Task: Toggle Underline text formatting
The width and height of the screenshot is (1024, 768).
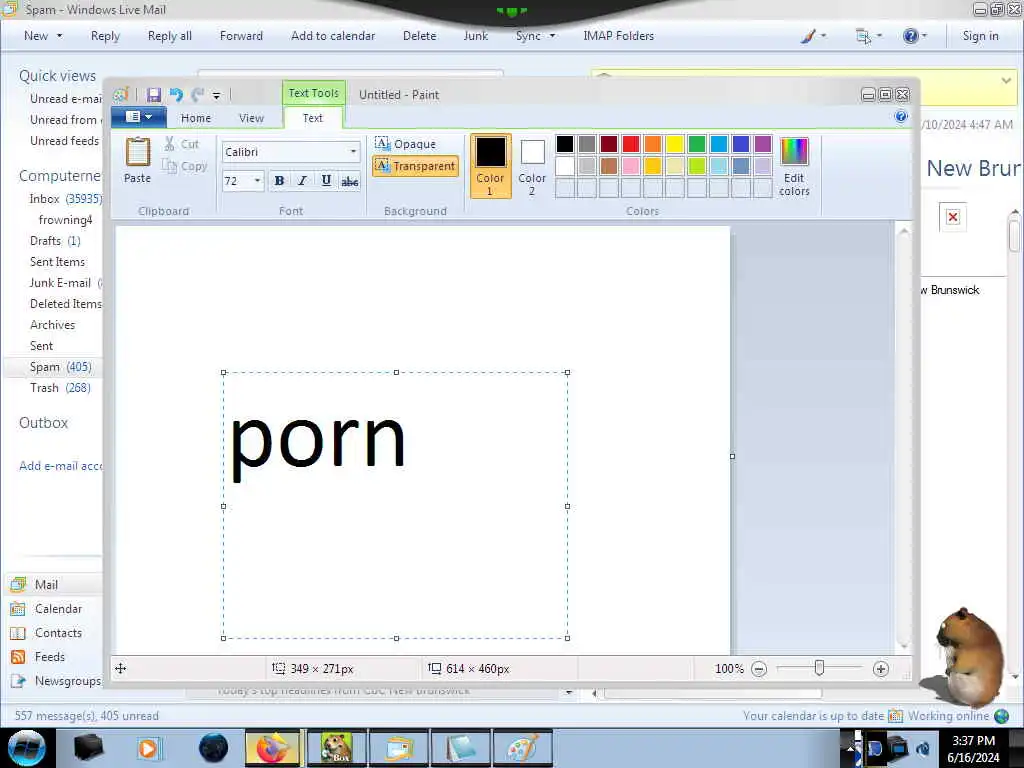Action: pyautogui.click(x=326, y=181)
